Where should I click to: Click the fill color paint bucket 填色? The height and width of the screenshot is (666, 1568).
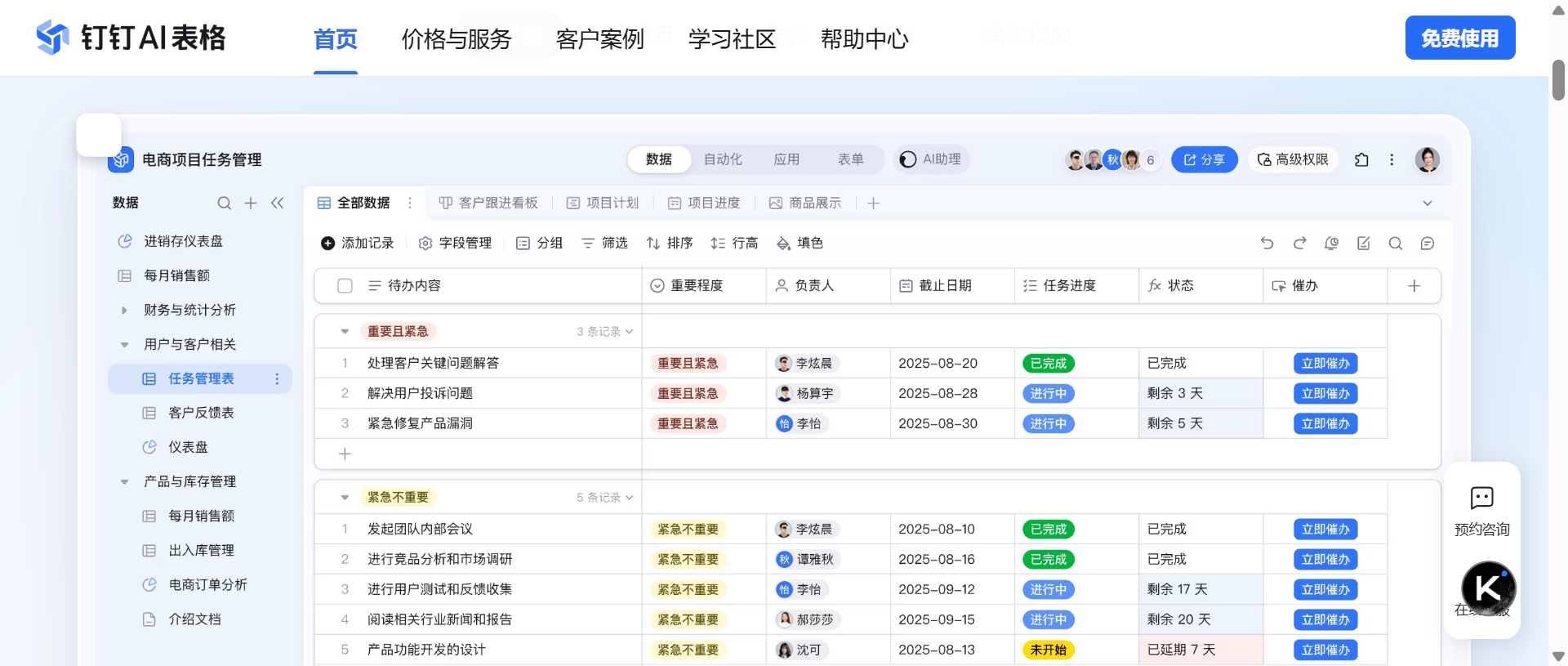pos(800,244)
